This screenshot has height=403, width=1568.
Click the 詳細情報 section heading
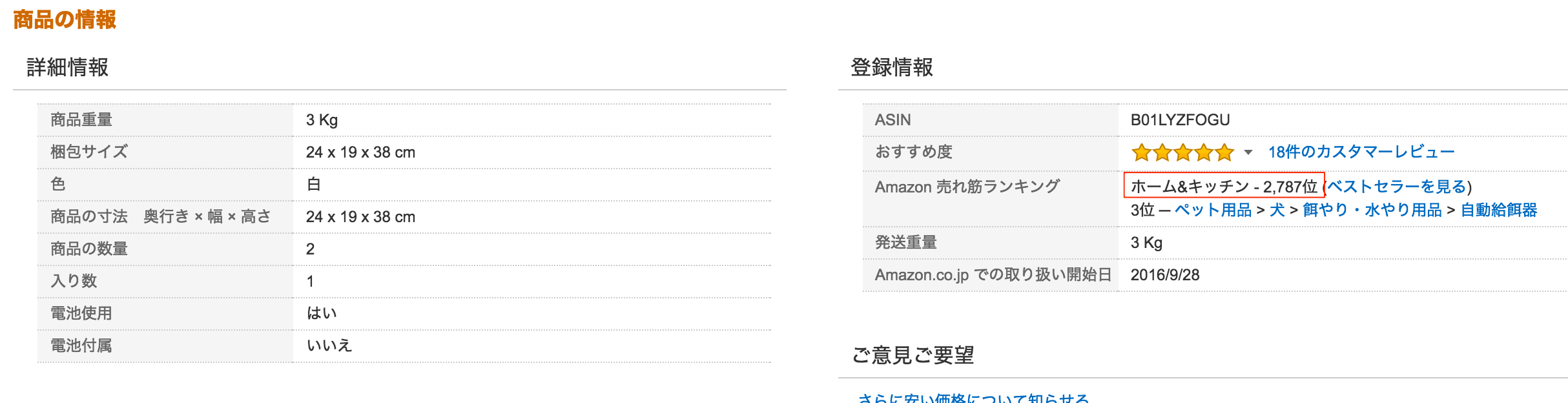coord(67,67)
